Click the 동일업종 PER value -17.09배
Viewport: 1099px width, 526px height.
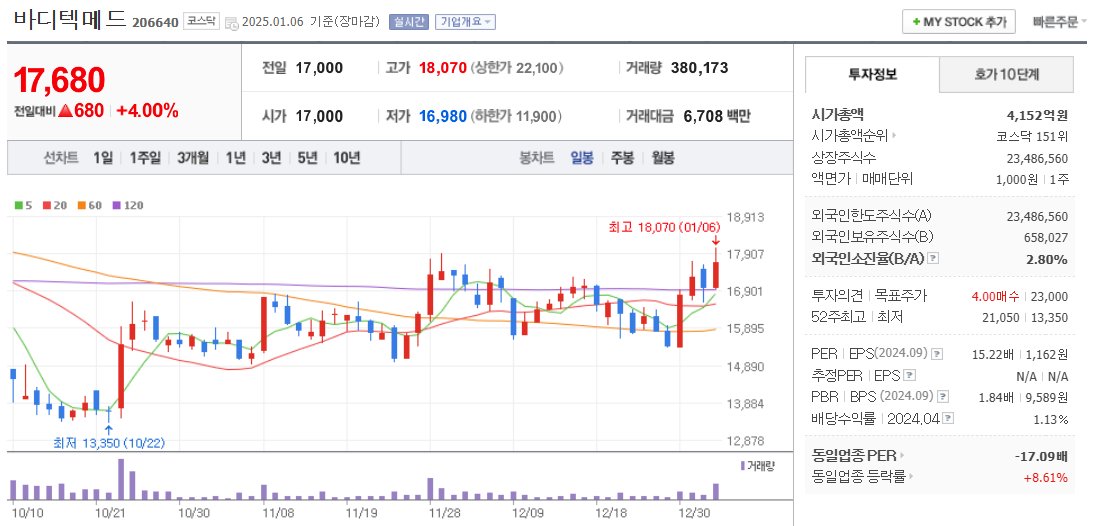tap(1042, 456)
